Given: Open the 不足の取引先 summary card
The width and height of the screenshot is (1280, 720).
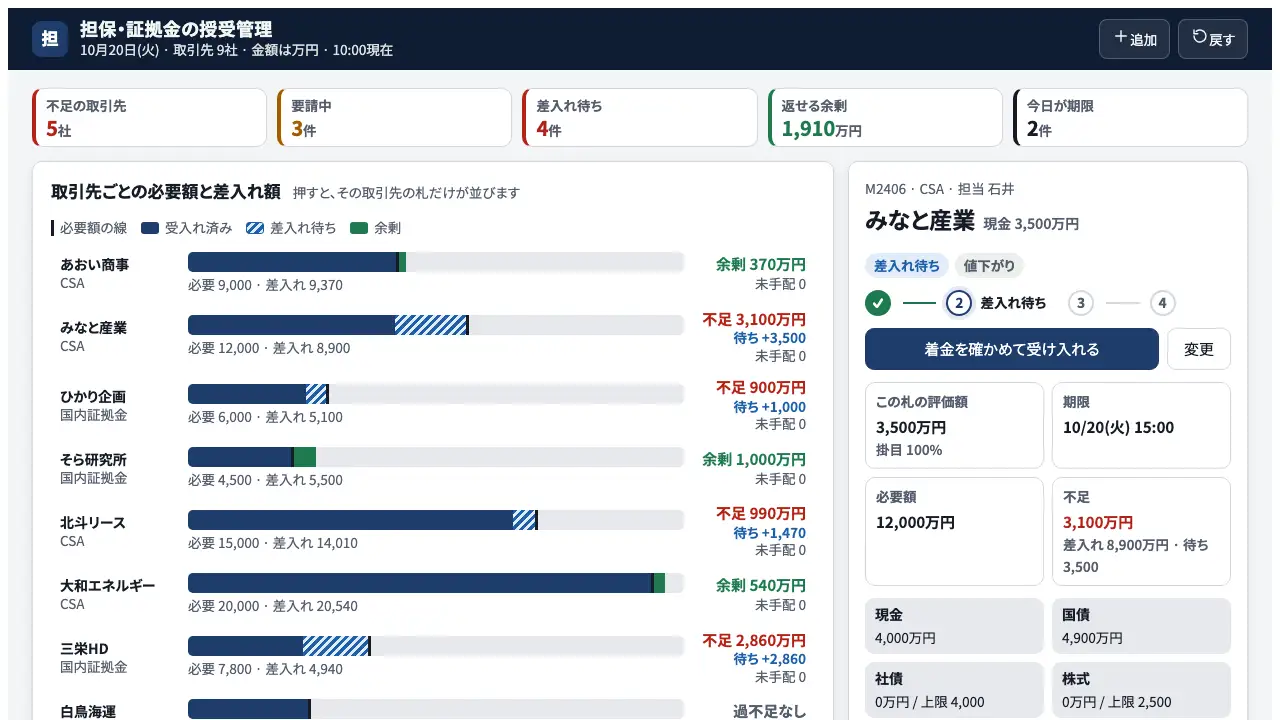Looking at the screenshot, I should (150, 118).
